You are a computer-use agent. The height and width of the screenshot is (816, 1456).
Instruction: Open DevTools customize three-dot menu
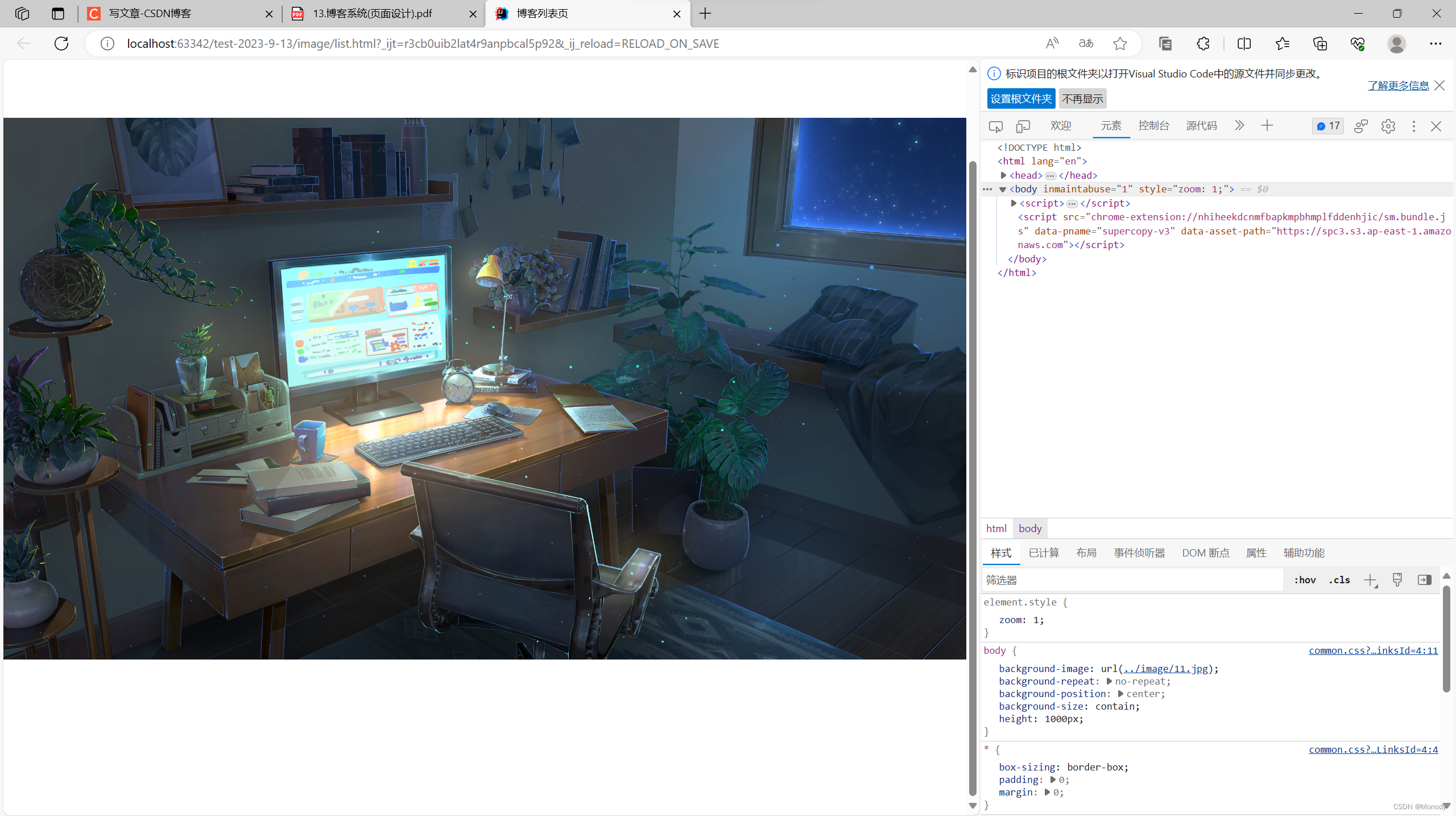(1414, 126)
